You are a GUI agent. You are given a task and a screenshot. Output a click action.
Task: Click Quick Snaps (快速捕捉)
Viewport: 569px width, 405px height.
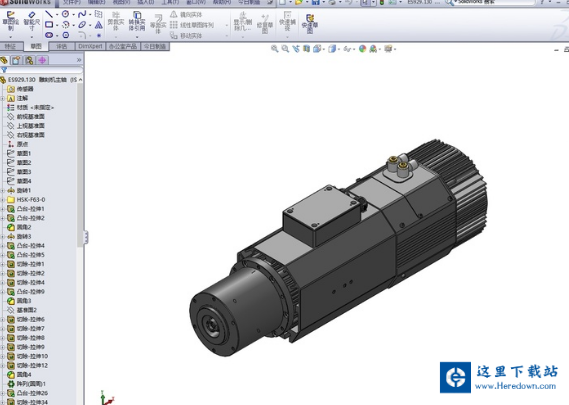click(287, 22)
